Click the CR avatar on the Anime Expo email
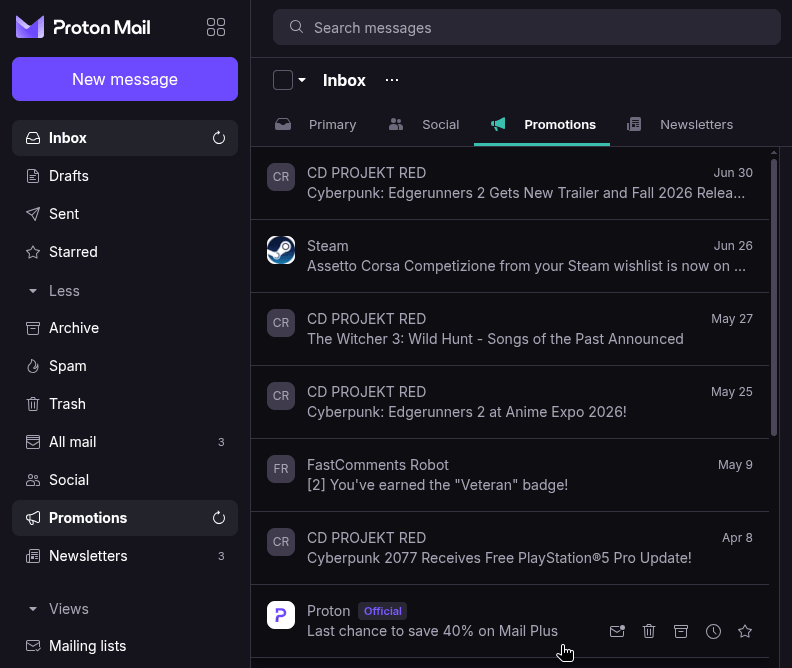This screenshot has height=668, width=792. [x=281, y=396]
